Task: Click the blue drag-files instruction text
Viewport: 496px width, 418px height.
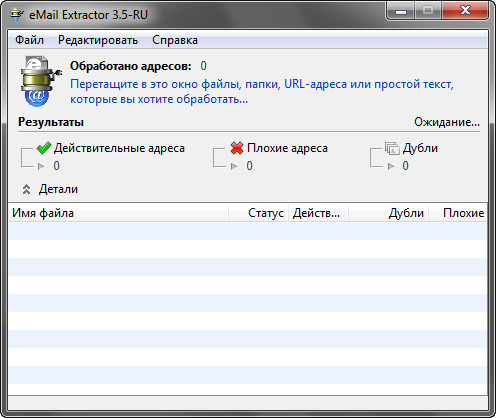Action: (x=262, y=91)
